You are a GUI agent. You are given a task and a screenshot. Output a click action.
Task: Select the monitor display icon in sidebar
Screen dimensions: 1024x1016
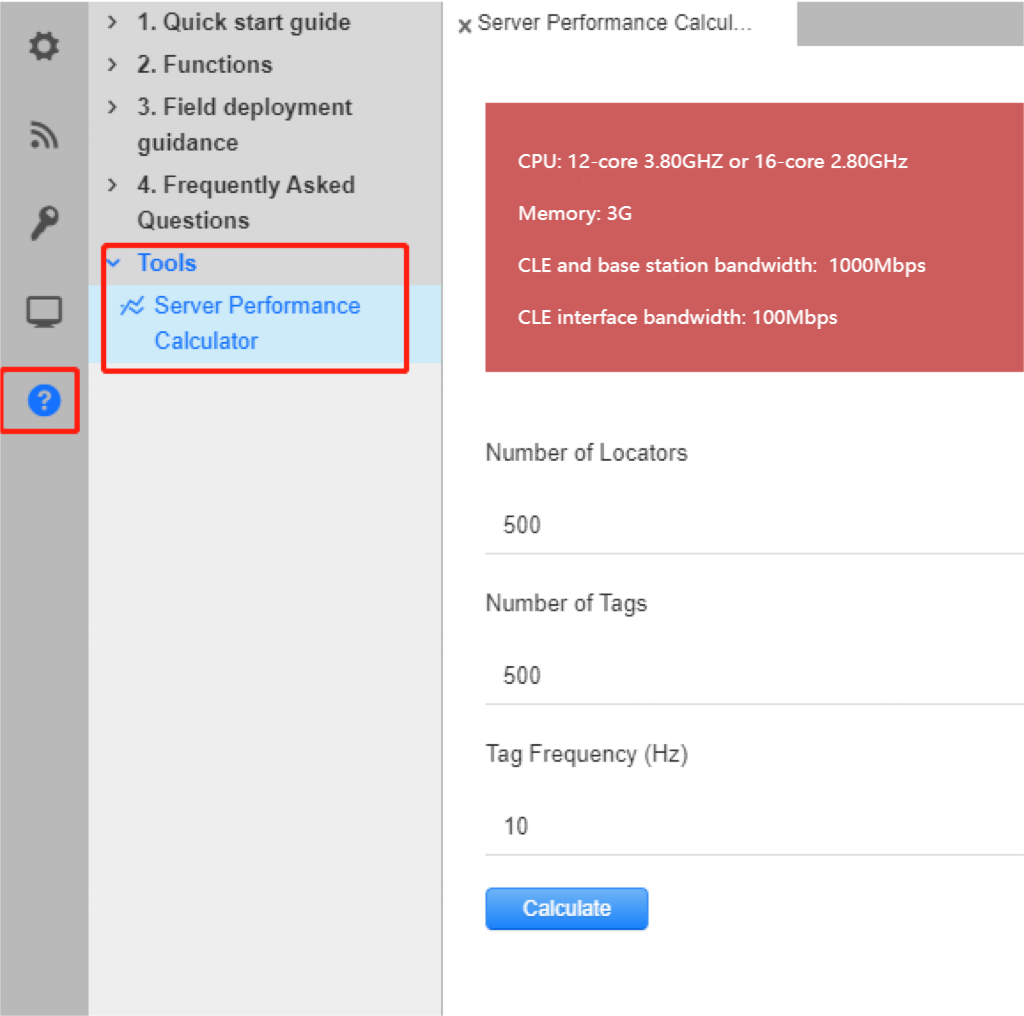click(x=43, y=312)
